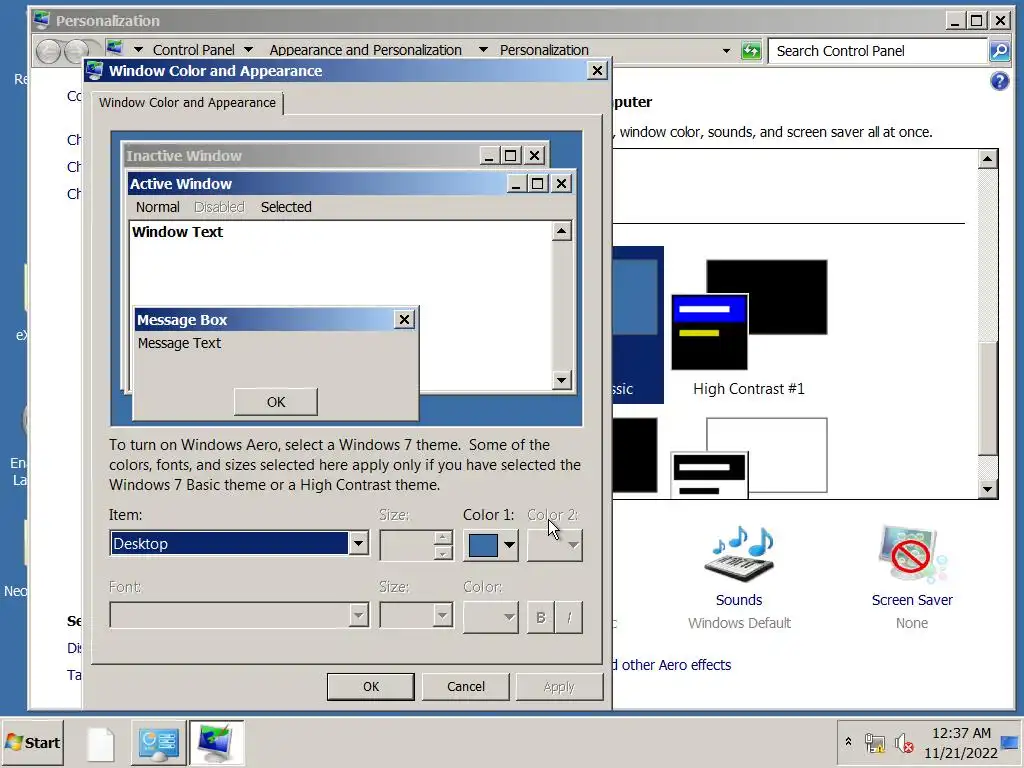Click the font Color dropdown

(491, 616)
